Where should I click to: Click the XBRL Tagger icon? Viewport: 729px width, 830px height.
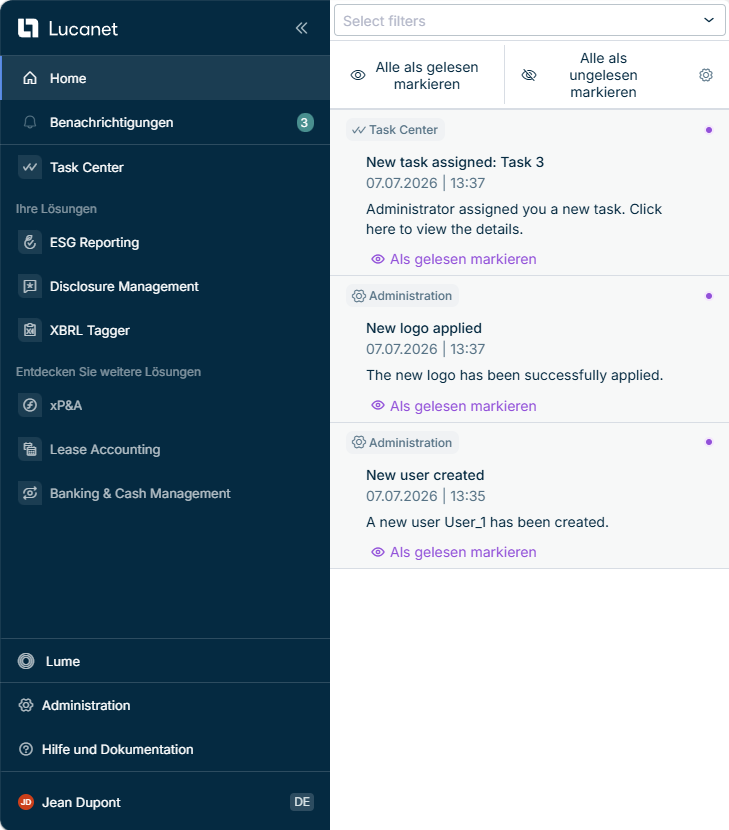pyautogui.click(x=30, y=330)
